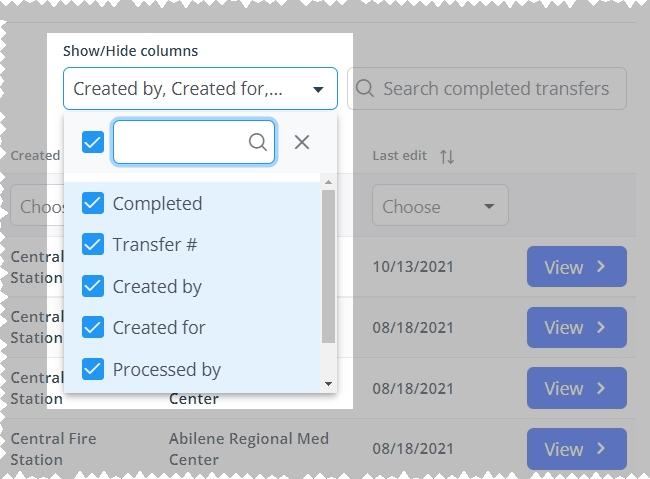Uncheck the Completed column checkbox
Viewport: 650px width, 479px height.
(x=93, y=203)
